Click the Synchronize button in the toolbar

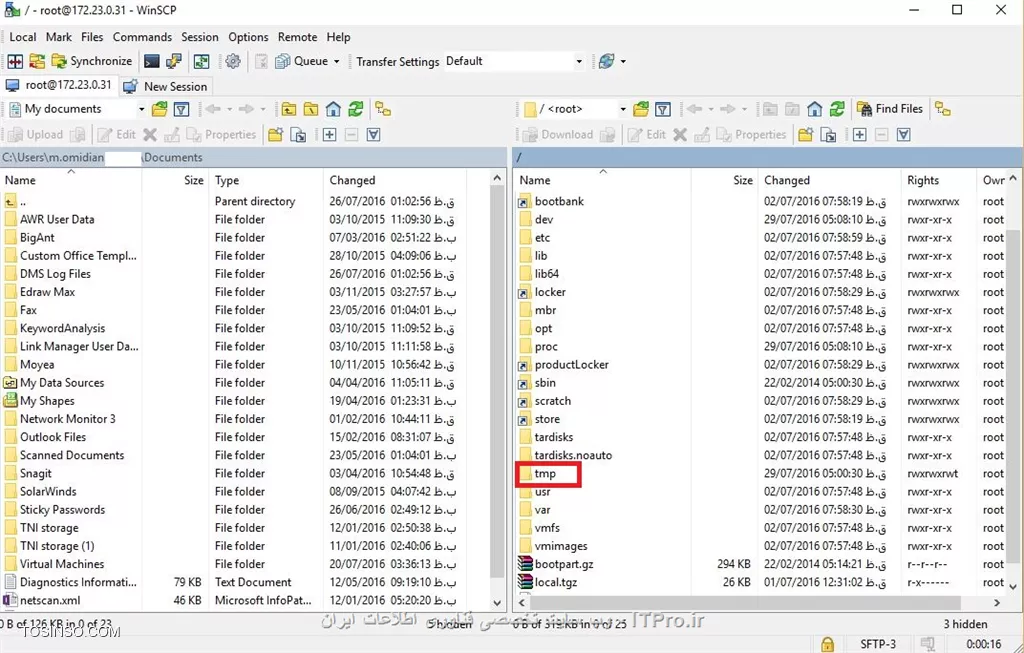[x=92, y=61]
